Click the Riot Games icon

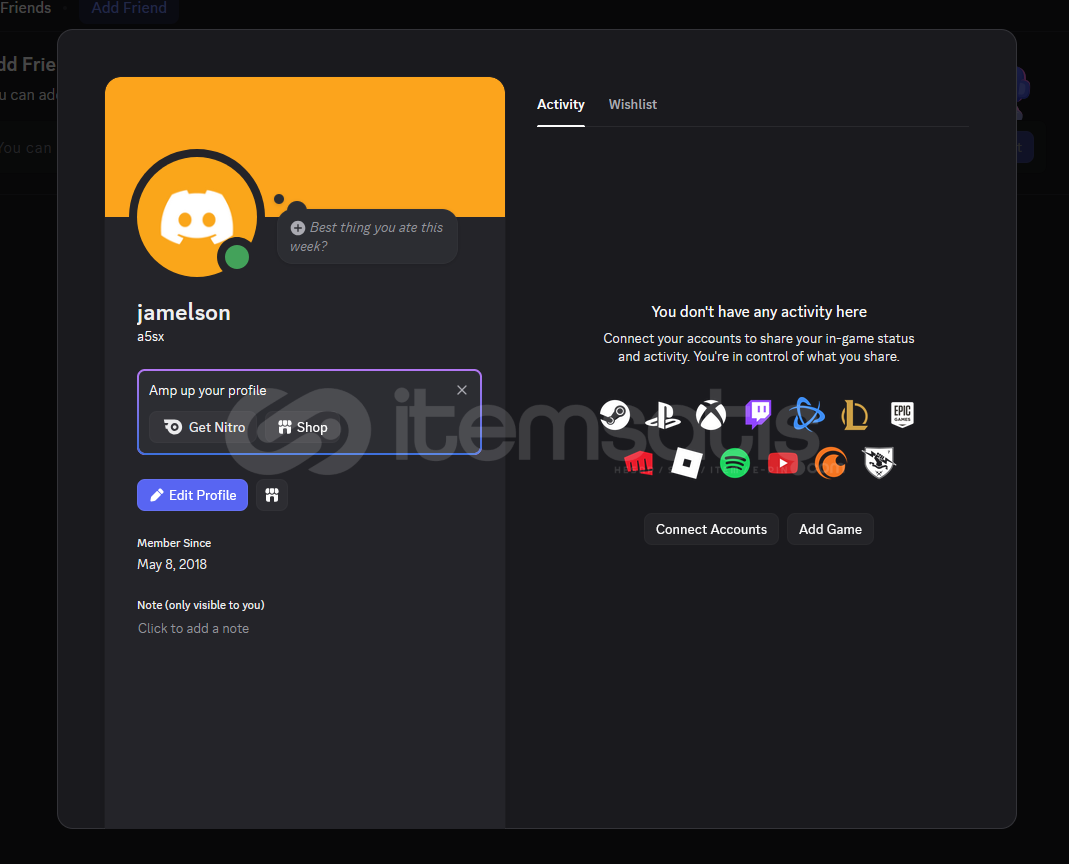coord(639,463)
